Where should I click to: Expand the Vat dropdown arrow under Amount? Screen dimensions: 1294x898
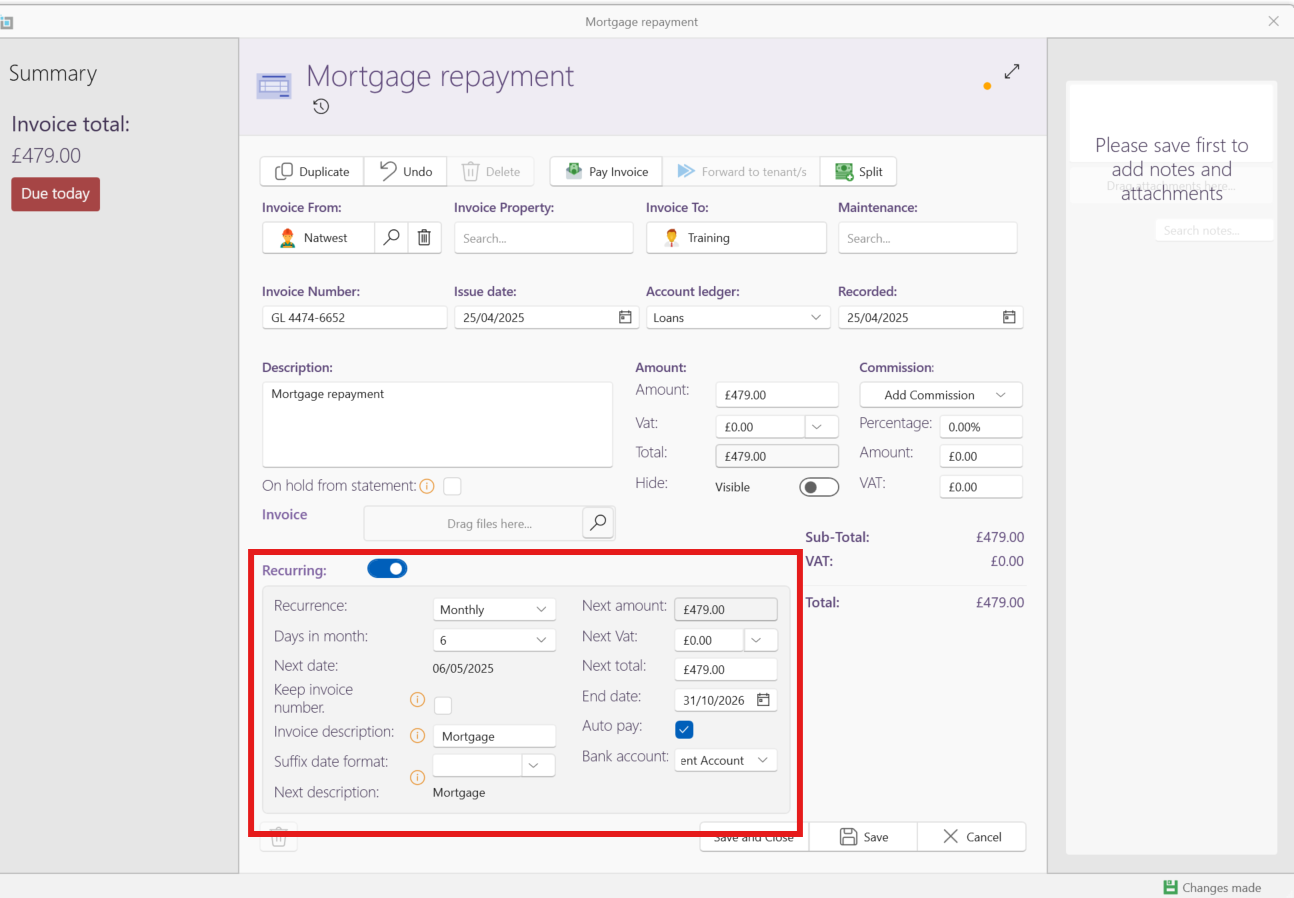[821, 427]
